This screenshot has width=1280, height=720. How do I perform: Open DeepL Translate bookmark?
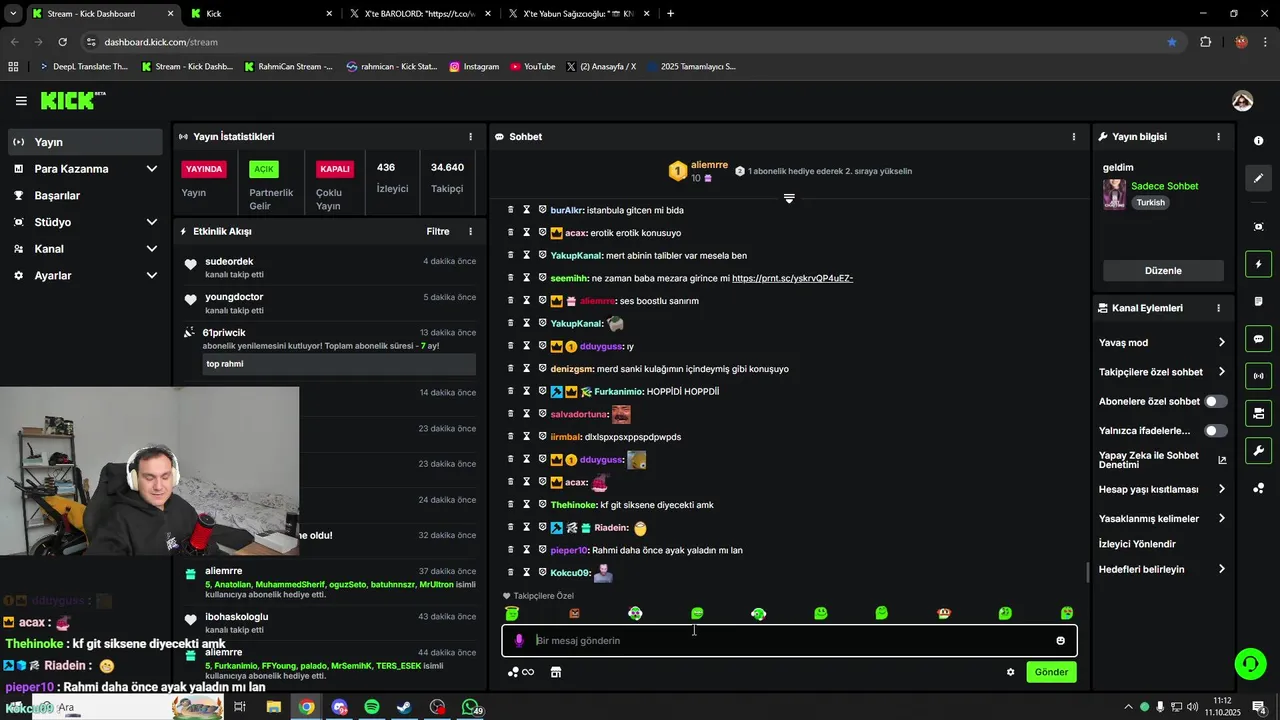pos(84,67)
